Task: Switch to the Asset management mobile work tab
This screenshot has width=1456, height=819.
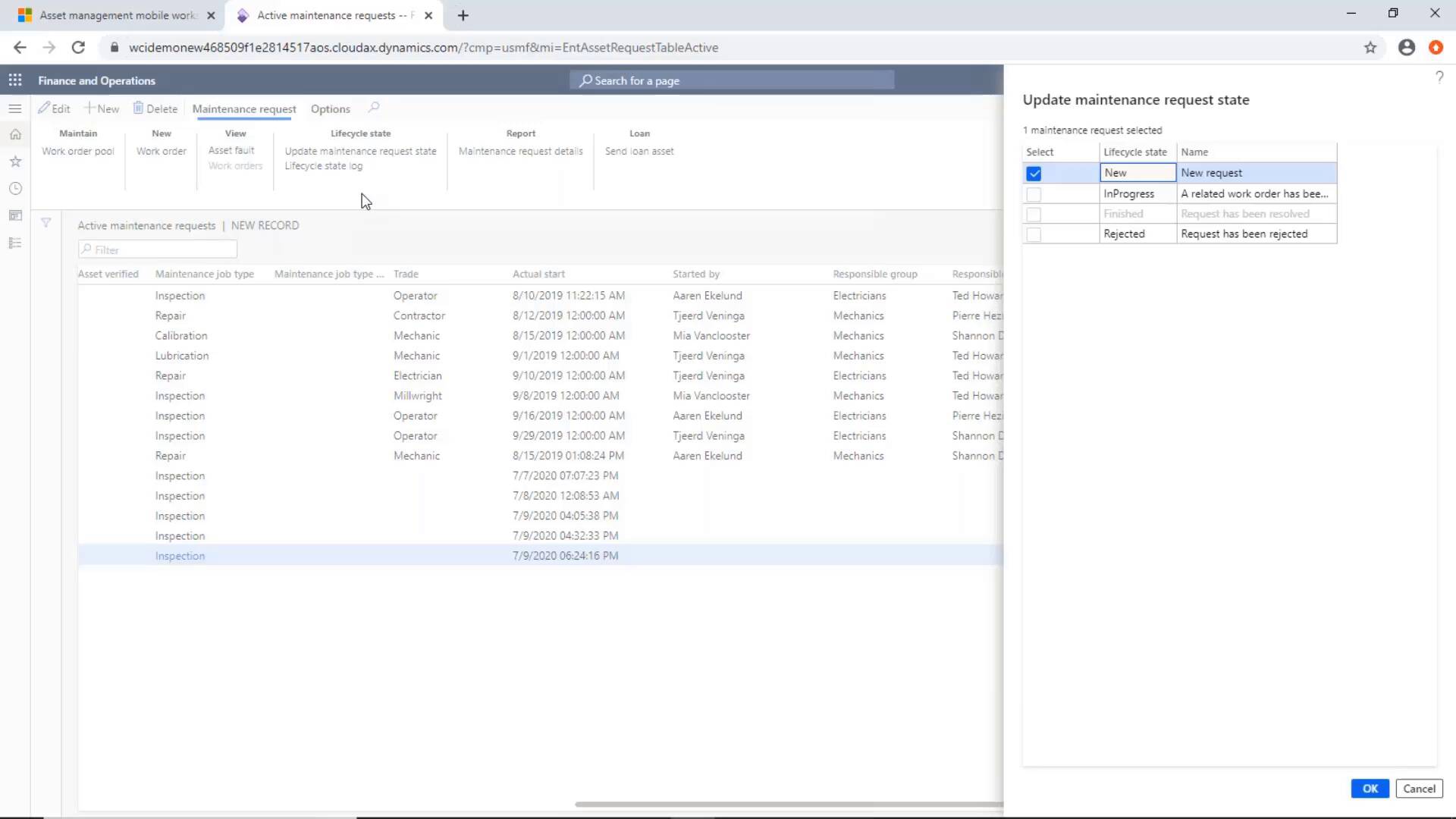Action: pyautogui.click(x=114, y=15)
